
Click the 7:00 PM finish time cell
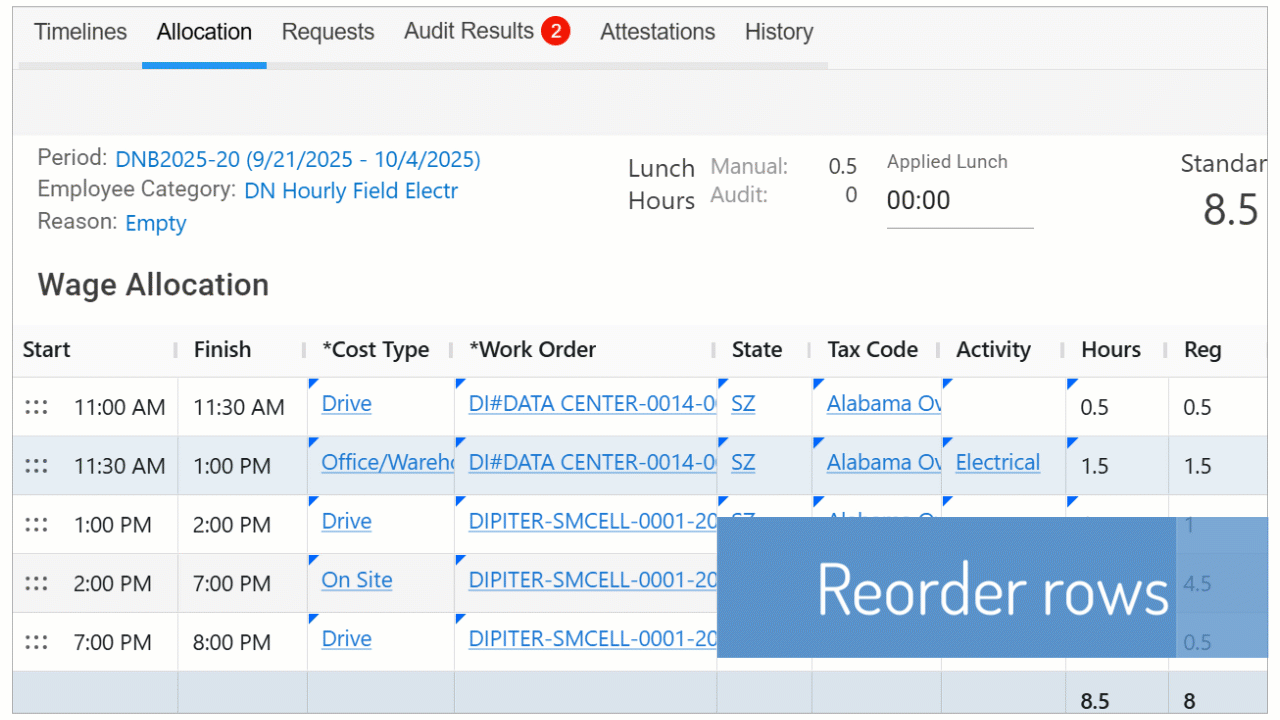click(x=232, y=583)
